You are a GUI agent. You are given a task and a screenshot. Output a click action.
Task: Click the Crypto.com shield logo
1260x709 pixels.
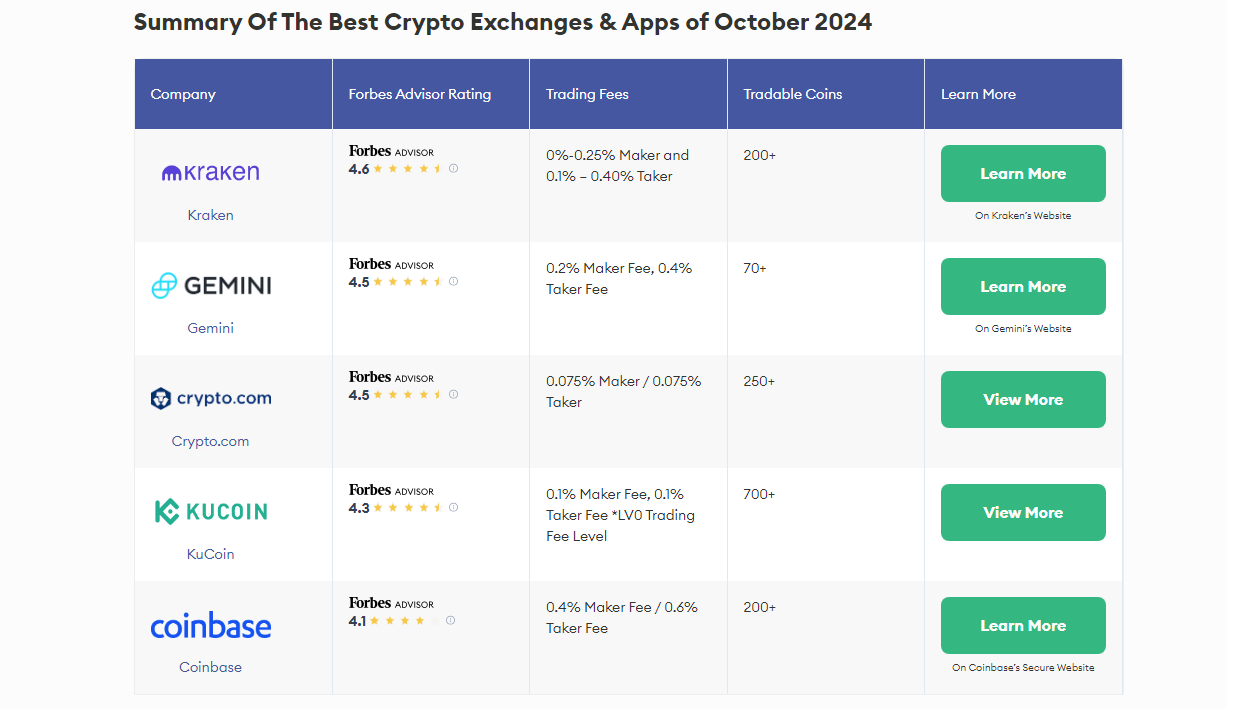click(x=162, y=397)
